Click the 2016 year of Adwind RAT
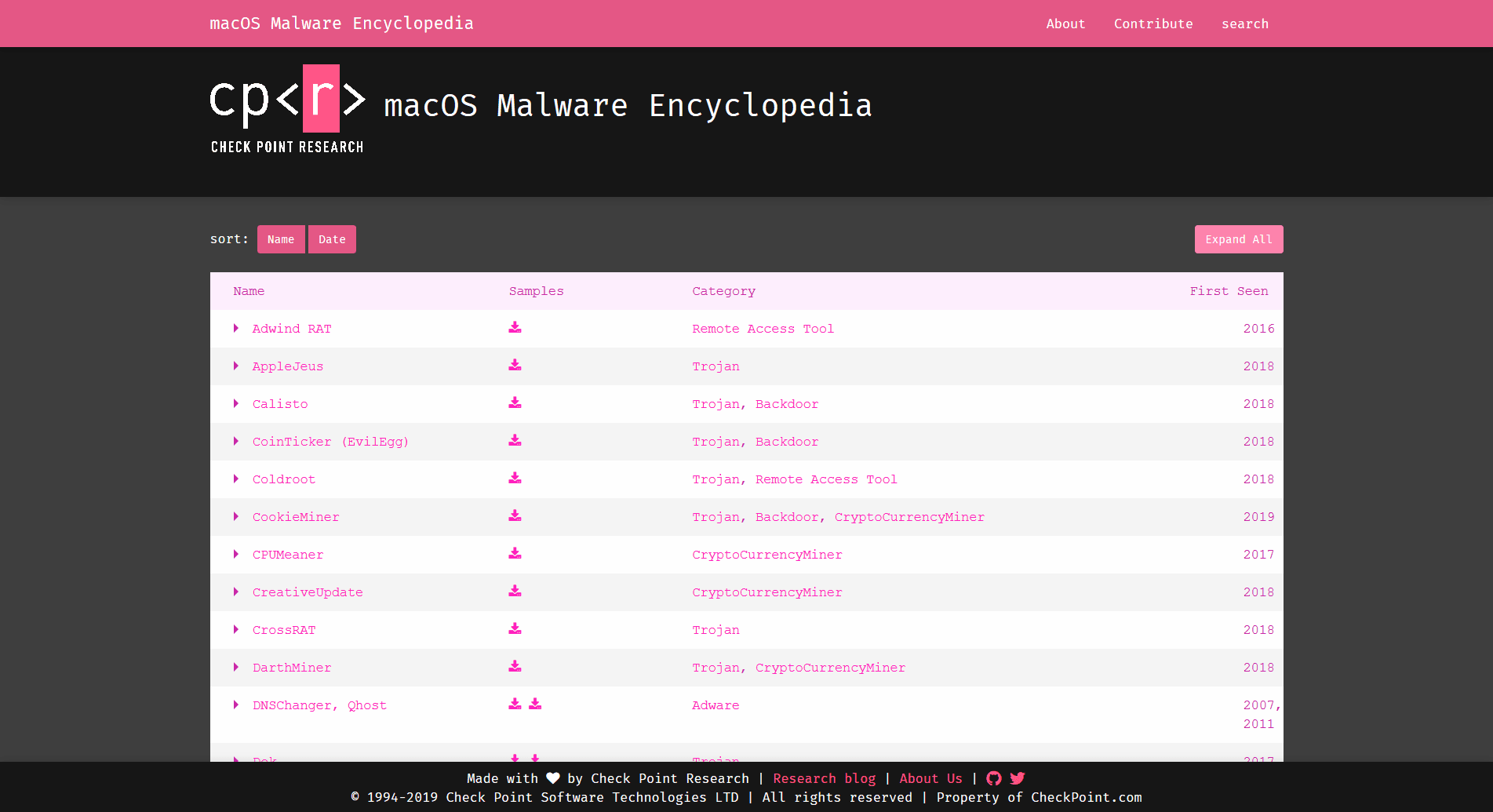1493x812 pixels. point(1258,329)
